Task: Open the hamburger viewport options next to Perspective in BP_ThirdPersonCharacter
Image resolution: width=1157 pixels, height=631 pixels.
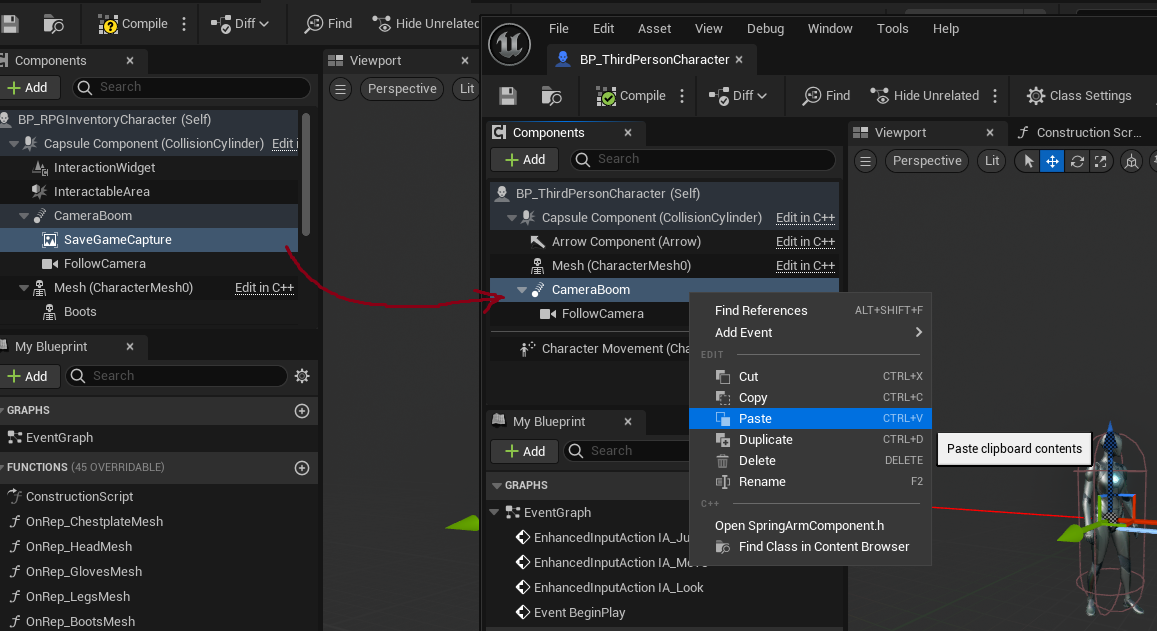Action: coord(866,161)
